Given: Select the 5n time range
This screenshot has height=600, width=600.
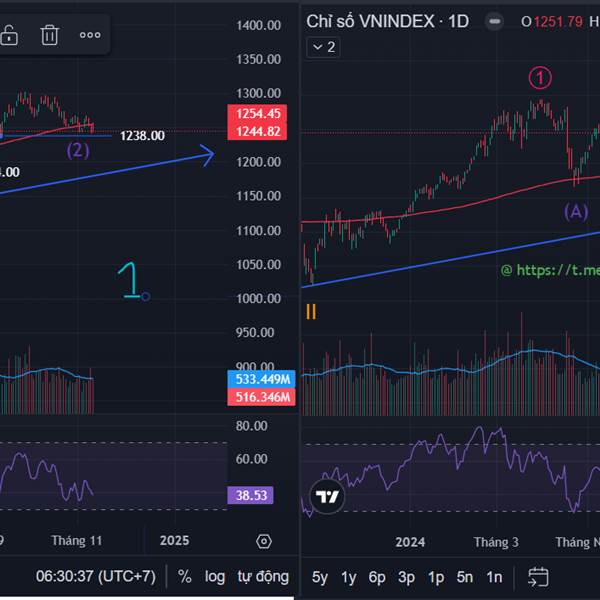Looking at the screenshot, I should point(465,577).
